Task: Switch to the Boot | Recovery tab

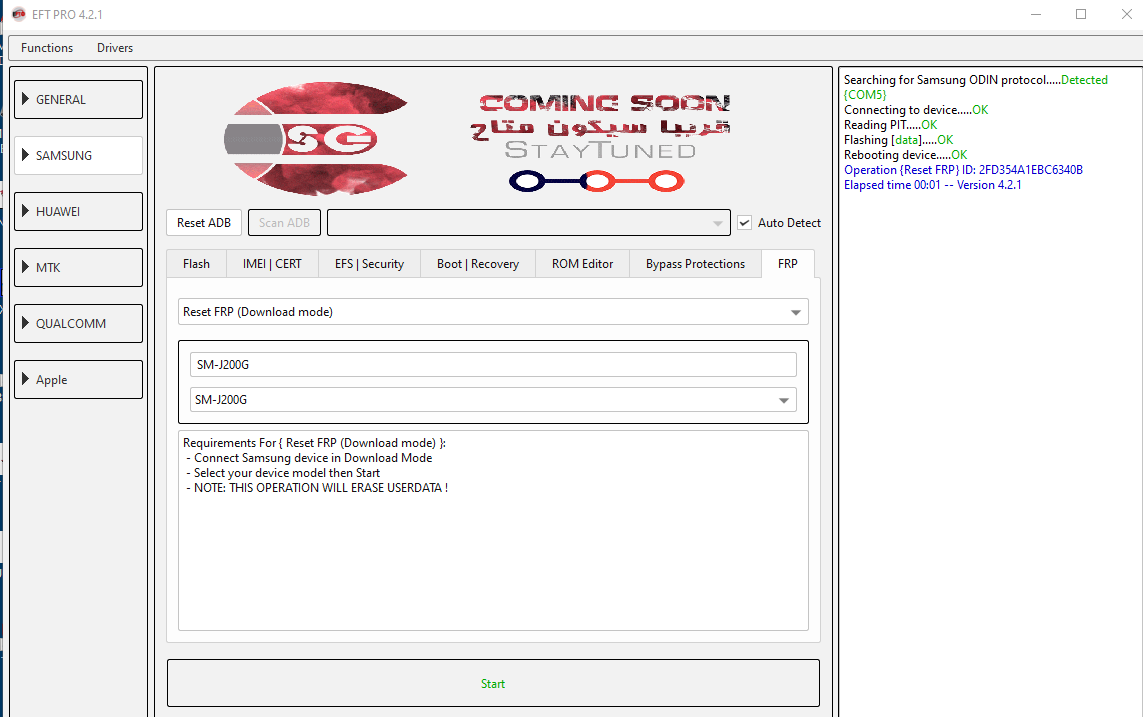Action: pos(478,264)
